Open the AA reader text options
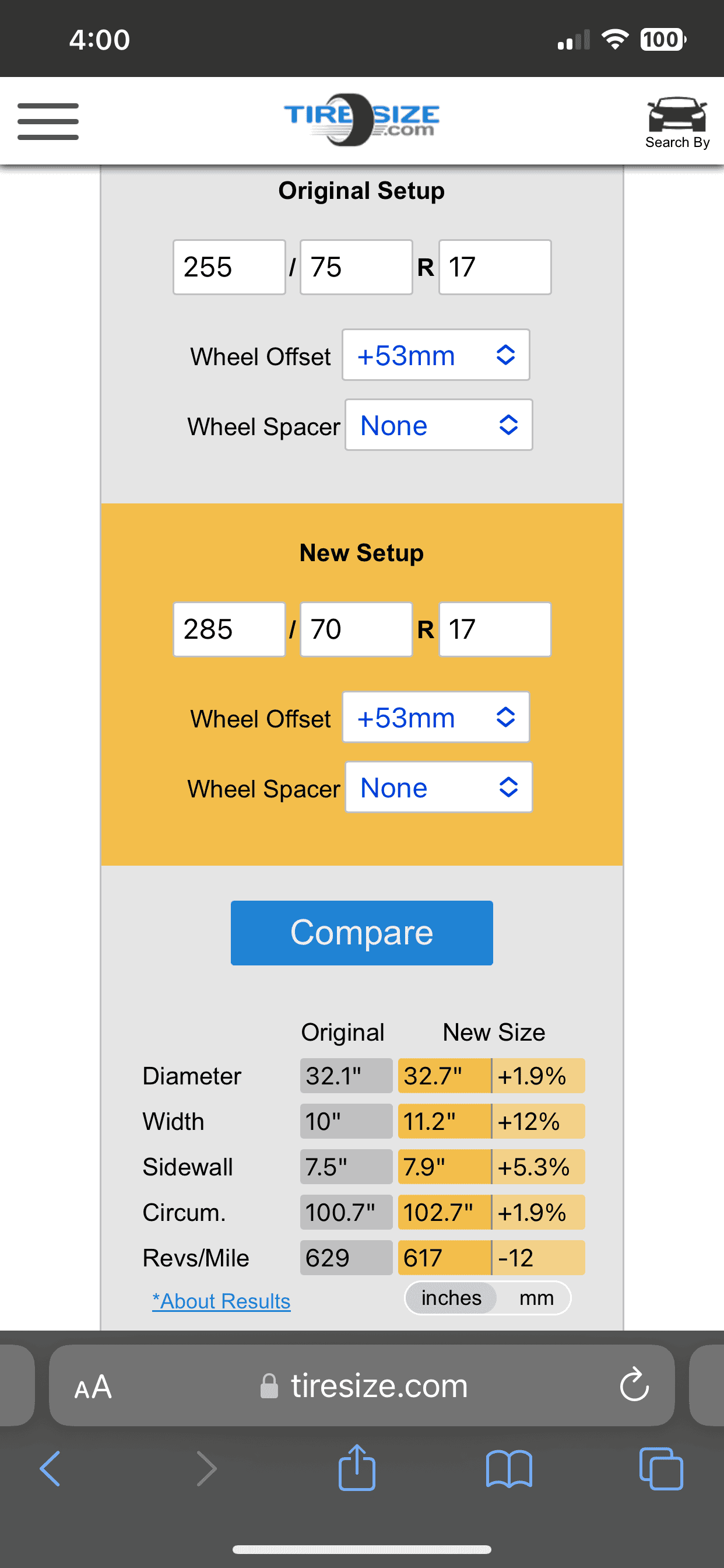The height and width of the screenshot is (1568, 724). (93, 1387)
